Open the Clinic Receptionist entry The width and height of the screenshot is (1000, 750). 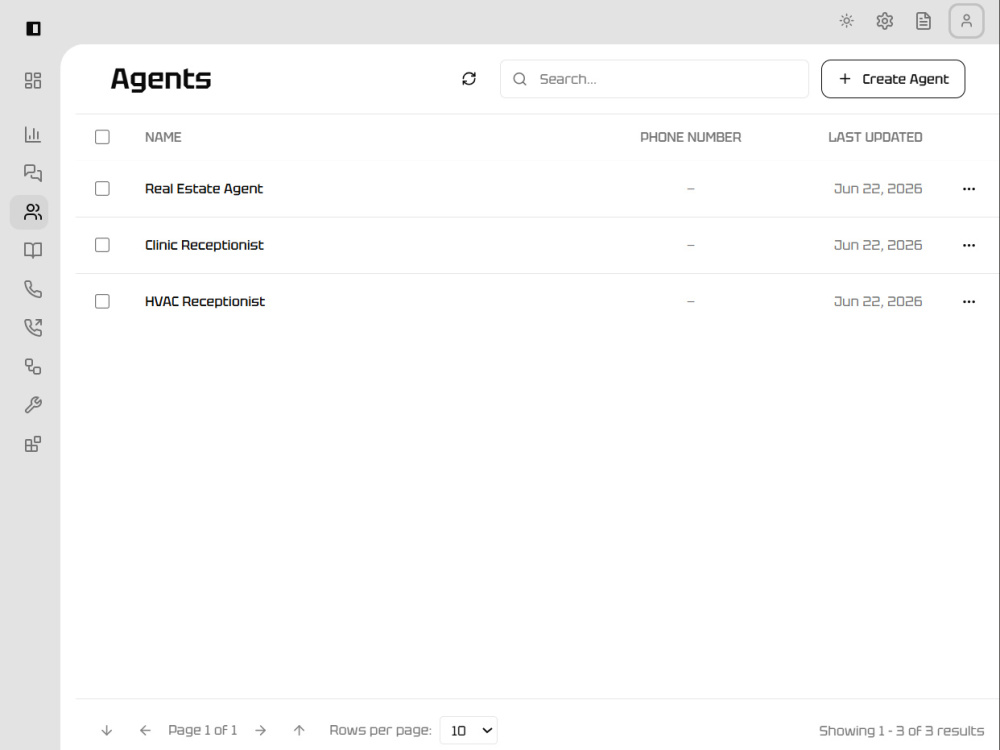[x=204, y=245]
